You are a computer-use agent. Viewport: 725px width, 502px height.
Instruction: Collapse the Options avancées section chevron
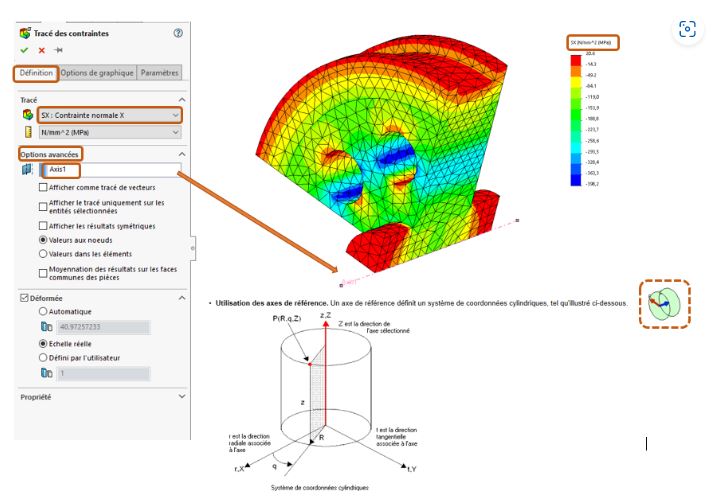point(182,154)
